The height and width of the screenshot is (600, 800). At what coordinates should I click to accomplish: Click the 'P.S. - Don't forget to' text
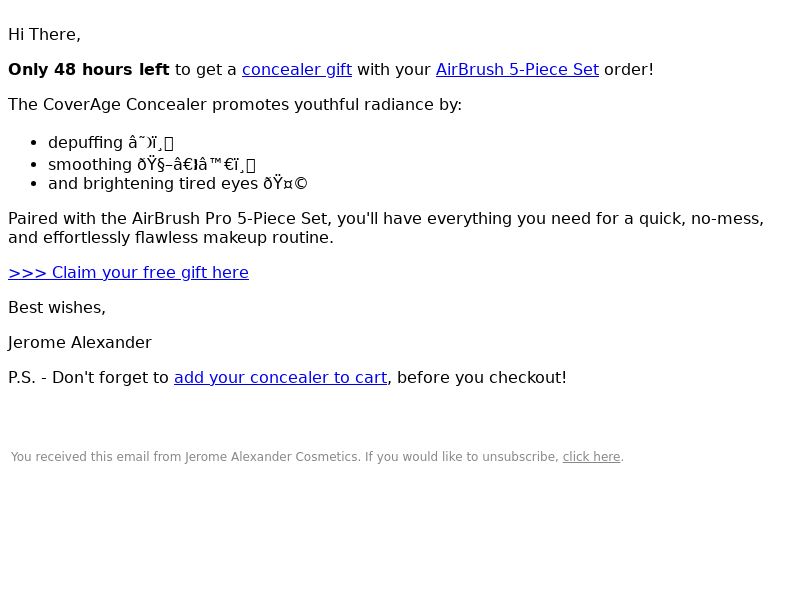(x=88, y=378)
